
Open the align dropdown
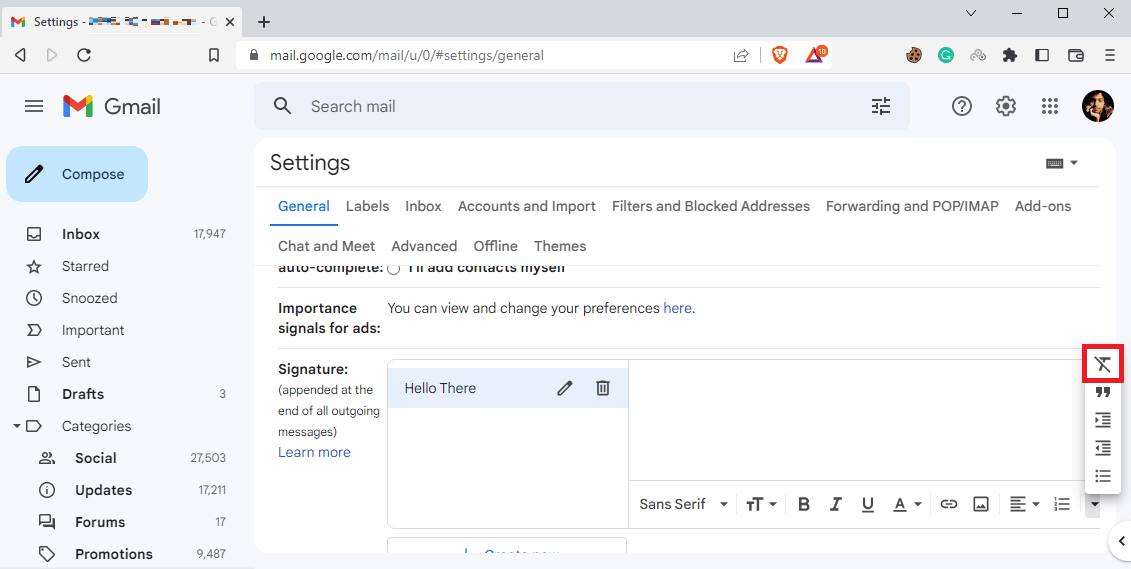(1024, 504)
